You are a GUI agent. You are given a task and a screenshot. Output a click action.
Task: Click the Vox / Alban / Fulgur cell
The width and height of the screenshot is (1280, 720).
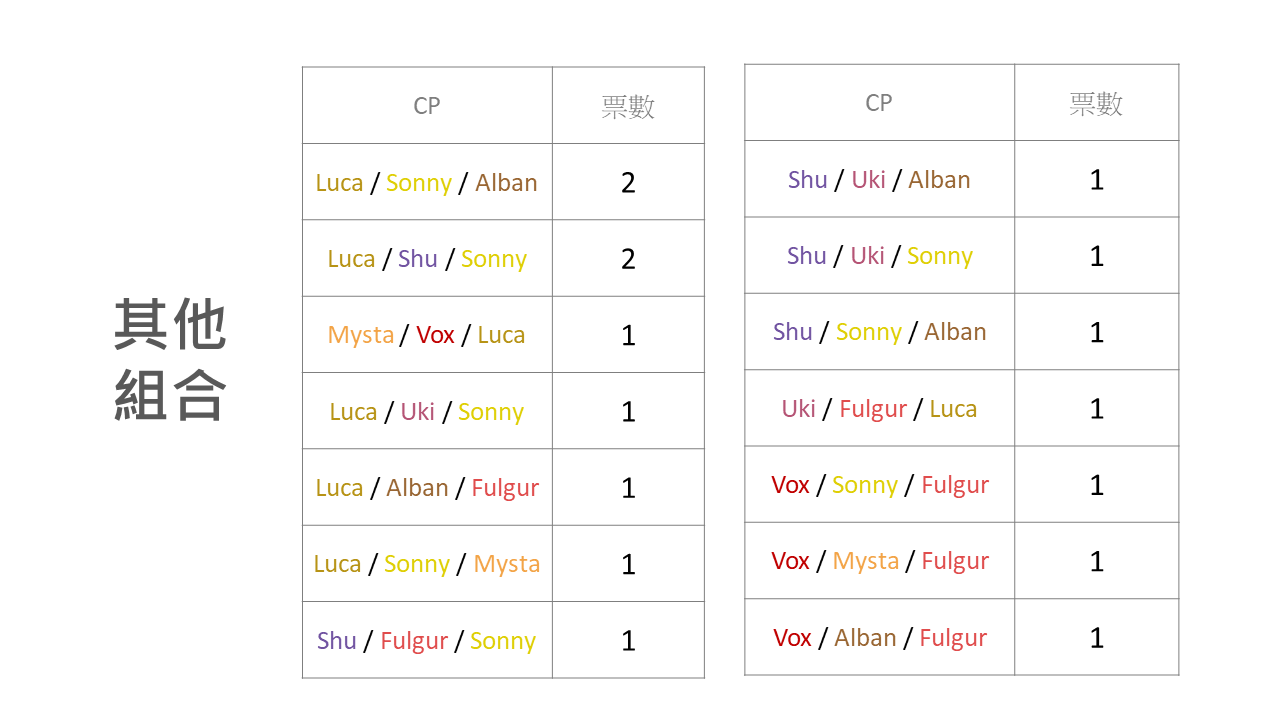879,637
